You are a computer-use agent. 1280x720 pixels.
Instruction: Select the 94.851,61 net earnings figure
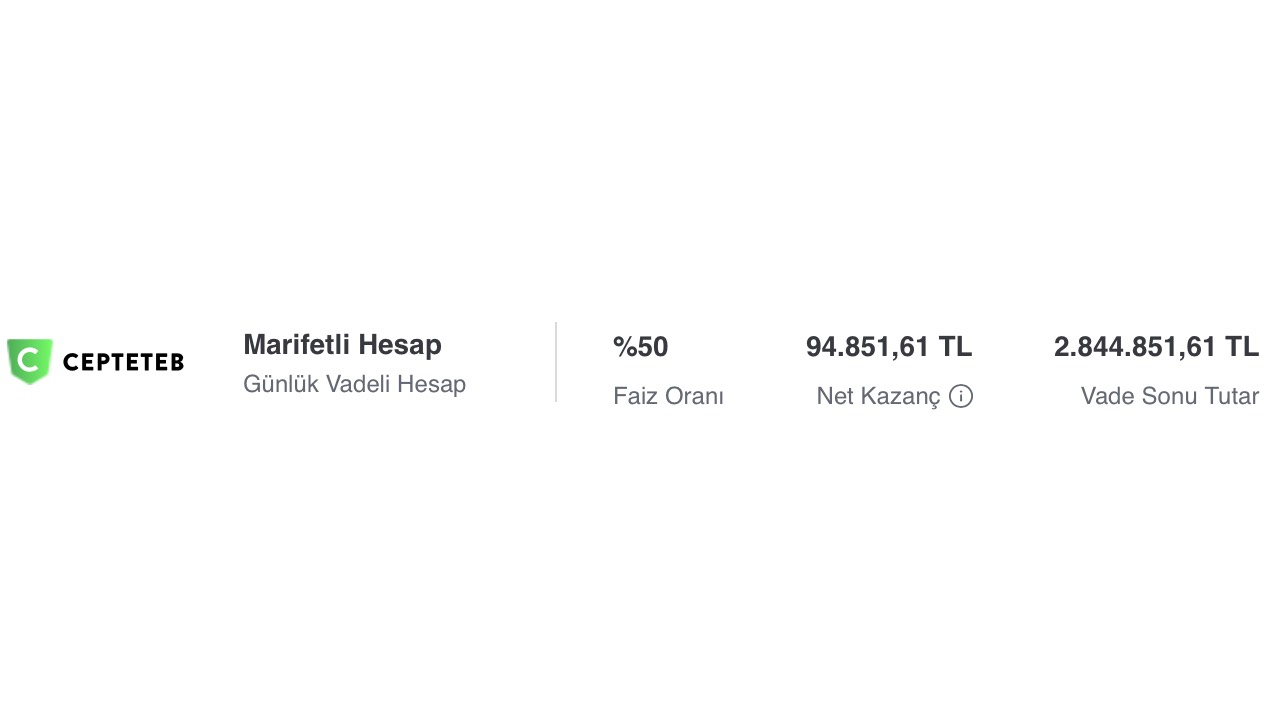[867, 347]
